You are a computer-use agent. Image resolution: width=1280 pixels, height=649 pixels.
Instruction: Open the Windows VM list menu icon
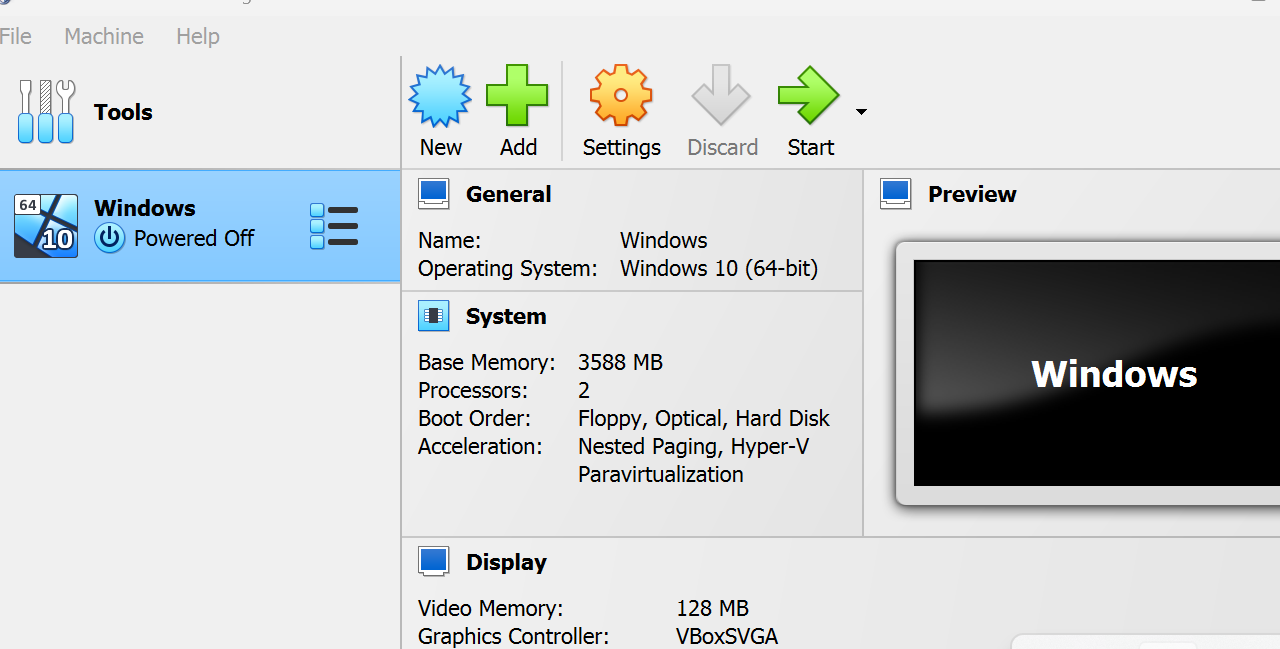[334, 226]
